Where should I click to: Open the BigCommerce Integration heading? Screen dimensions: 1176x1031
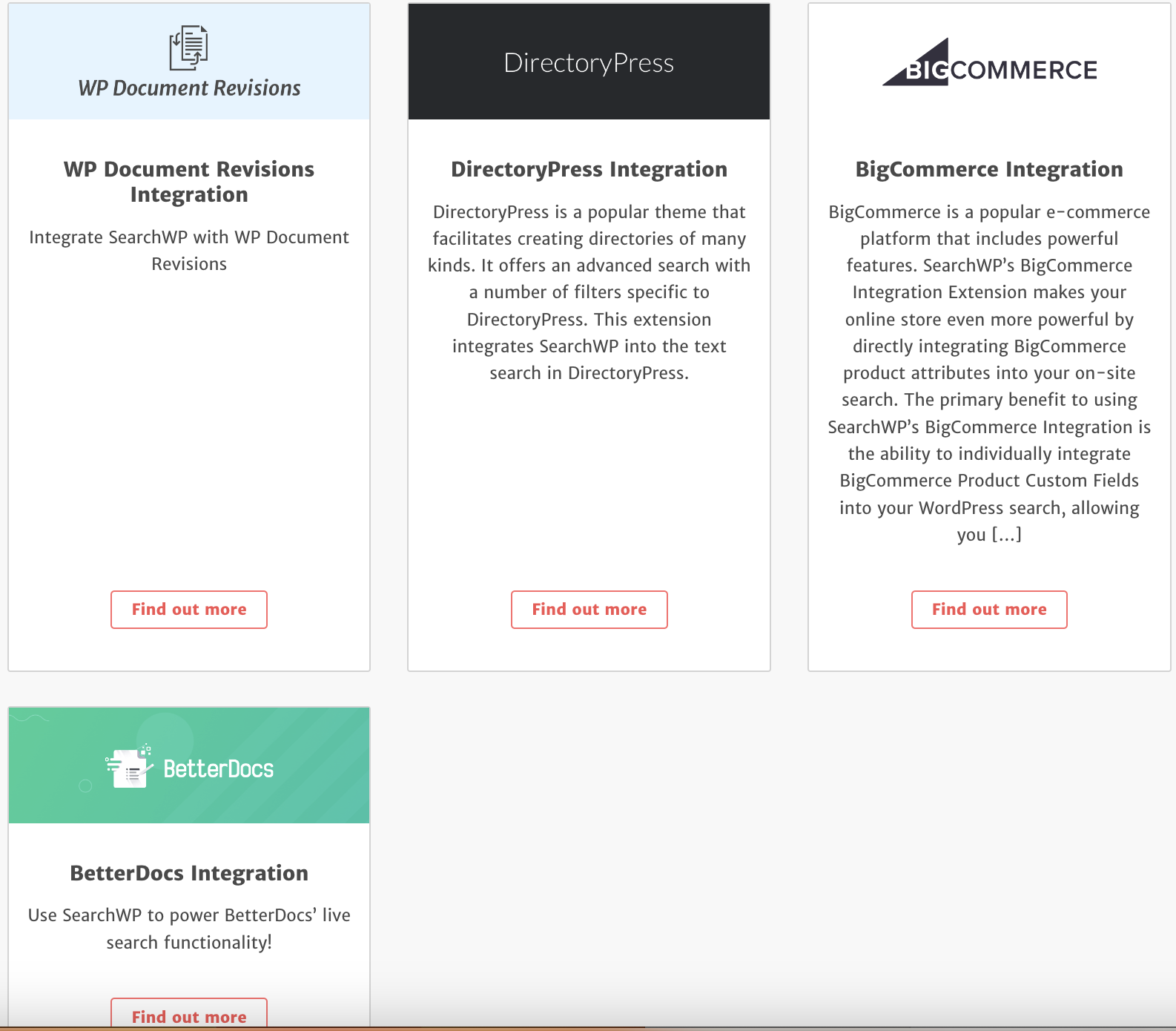click(x=989, y=169)
